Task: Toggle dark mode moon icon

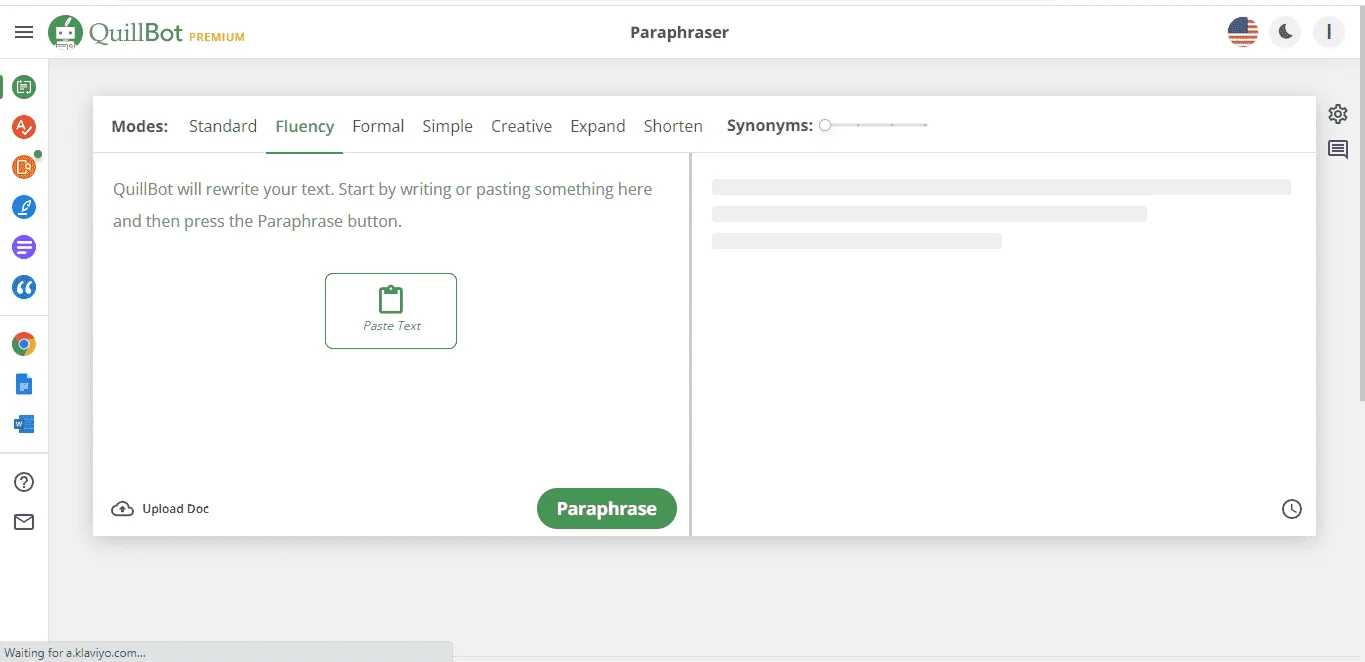Action: tap(1286, 32)
